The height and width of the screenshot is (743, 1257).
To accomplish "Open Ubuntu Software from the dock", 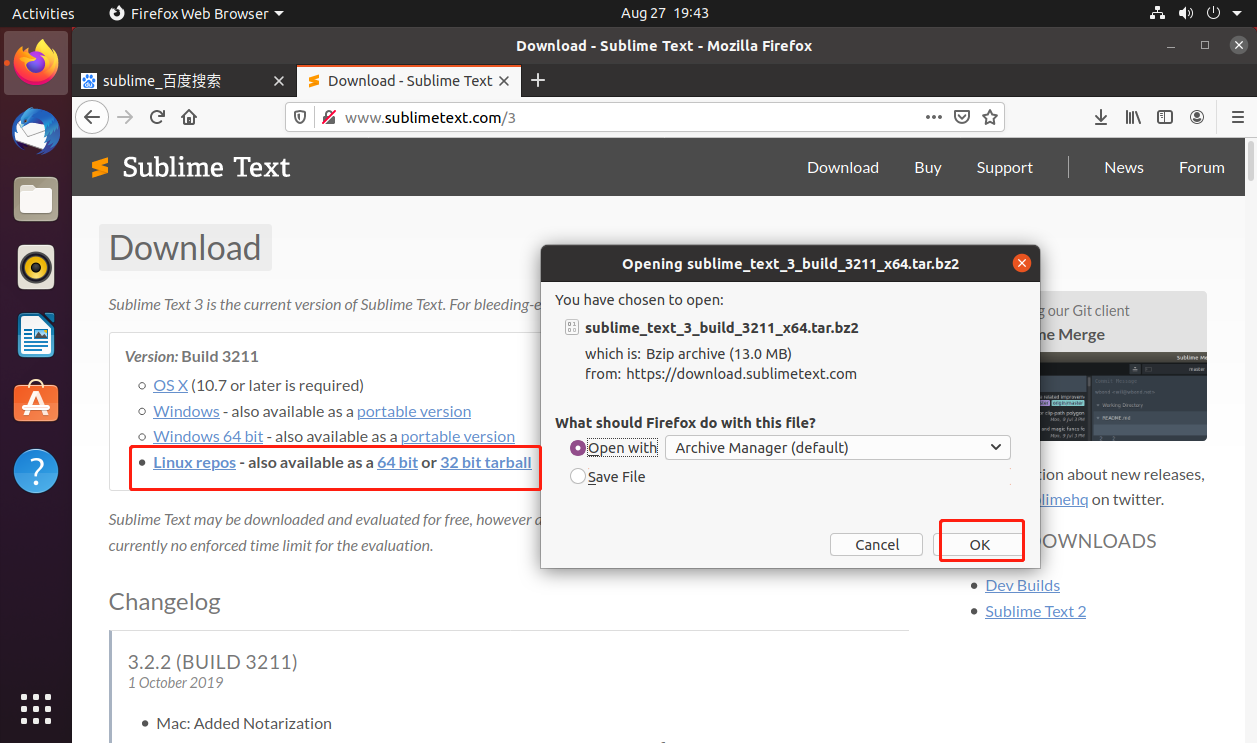I will pyautogui.click(x=36, y=403).
